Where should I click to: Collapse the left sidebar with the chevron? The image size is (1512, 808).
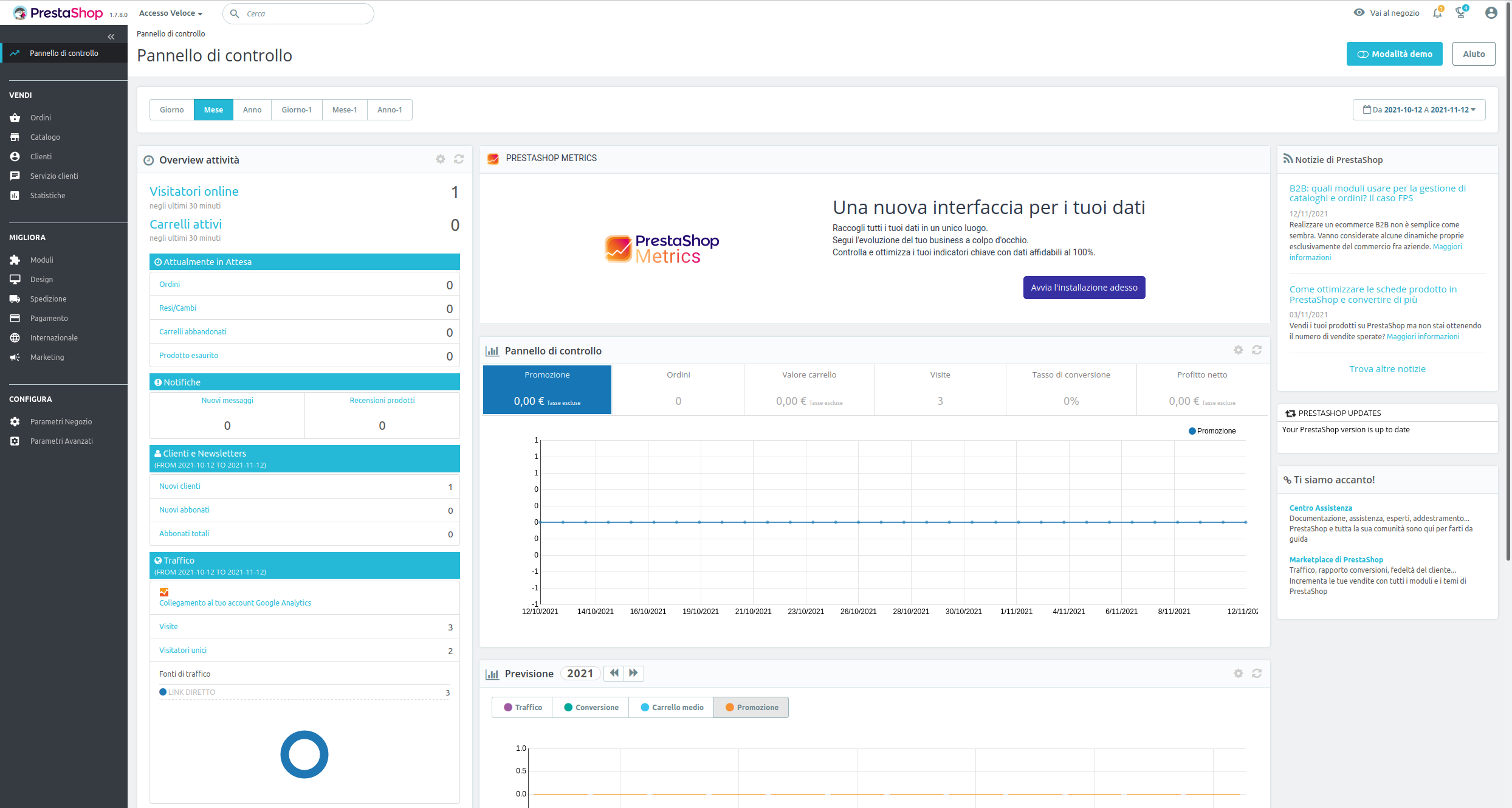111,36
